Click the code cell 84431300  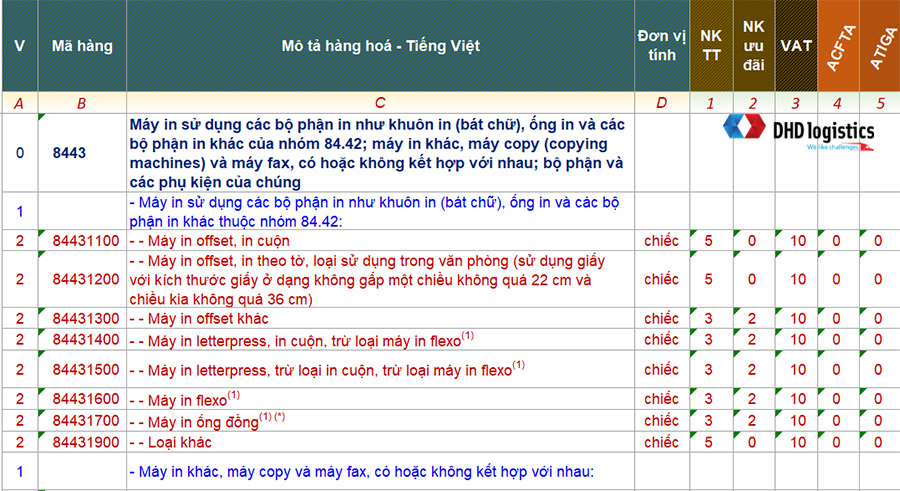click(86, 318)
